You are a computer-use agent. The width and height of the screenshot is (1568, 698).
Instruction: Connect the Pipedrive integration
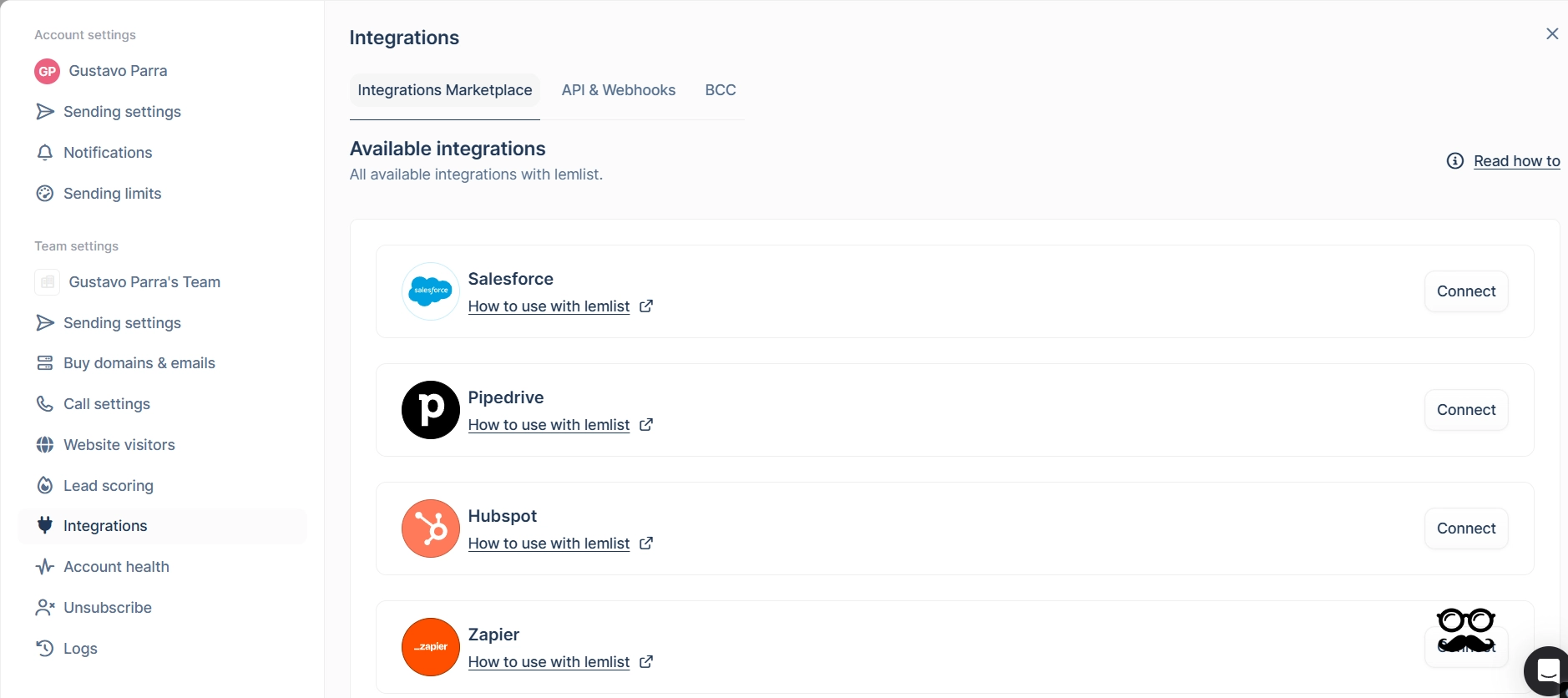pos(1464,410)
